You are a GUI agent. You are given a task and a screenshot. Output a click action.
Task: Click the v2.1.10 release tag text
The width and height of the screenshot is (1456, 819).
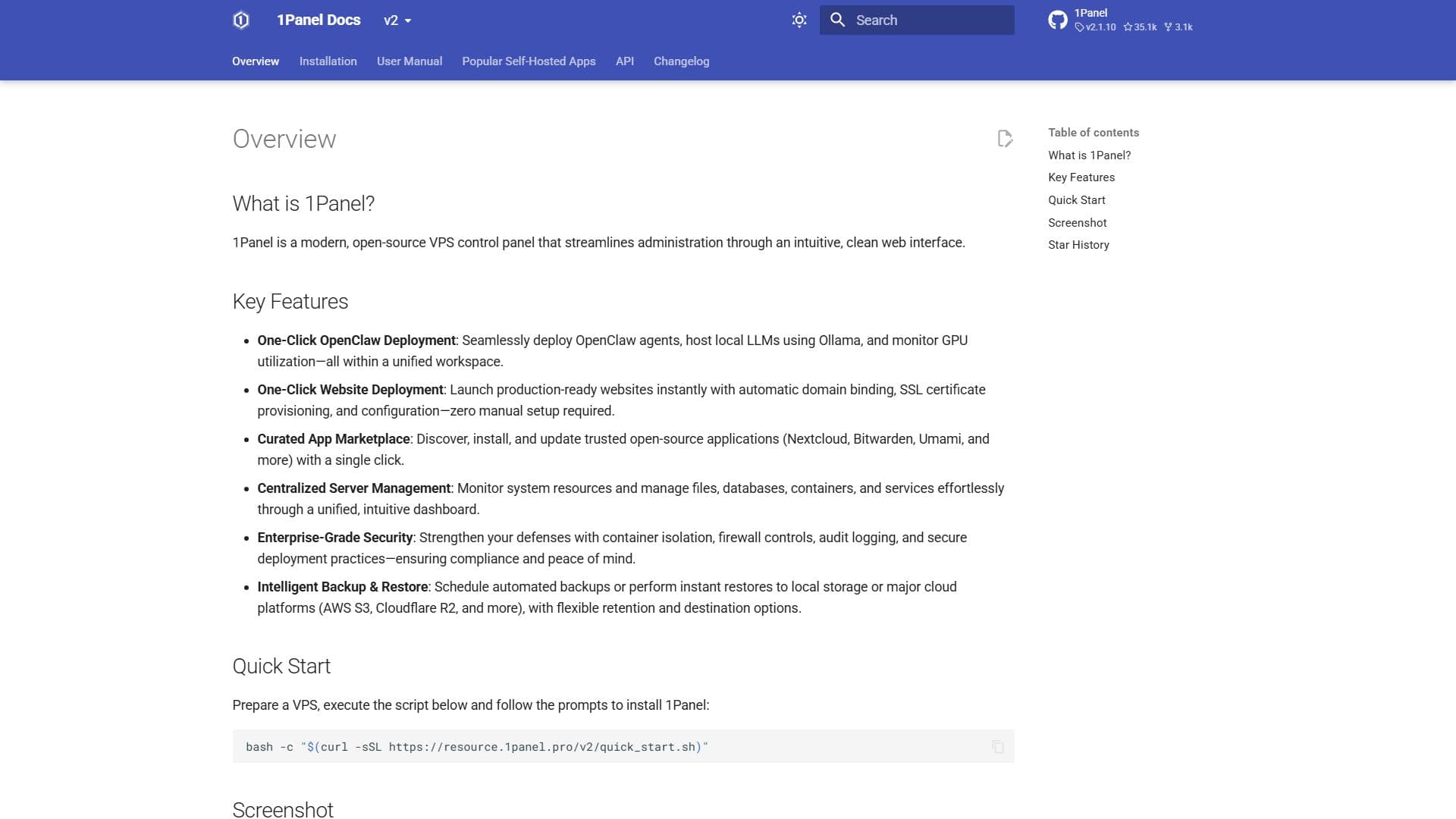1096,27
